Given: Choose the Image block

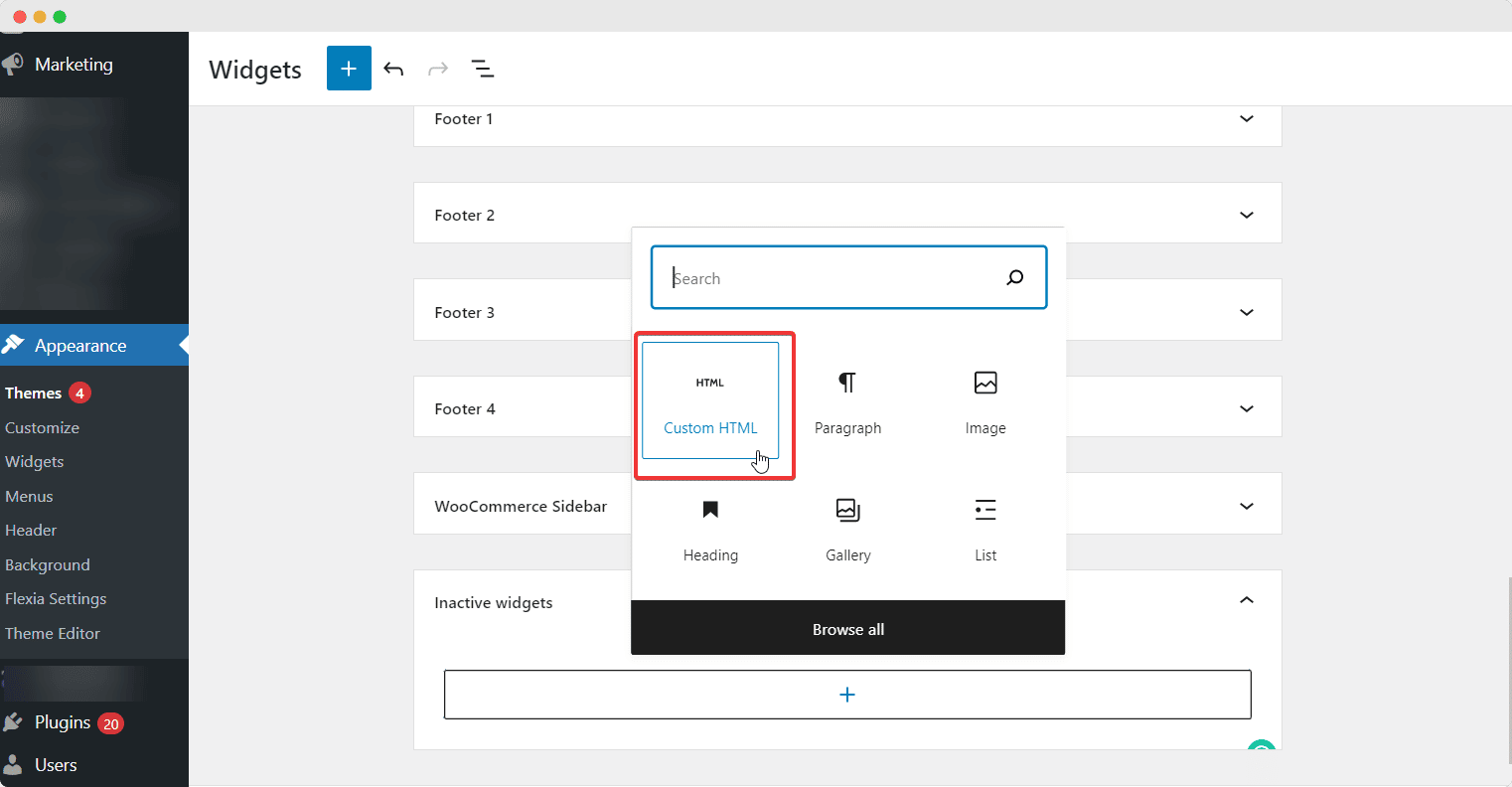Looking at the screenshot, I should [x=984, y=401].
